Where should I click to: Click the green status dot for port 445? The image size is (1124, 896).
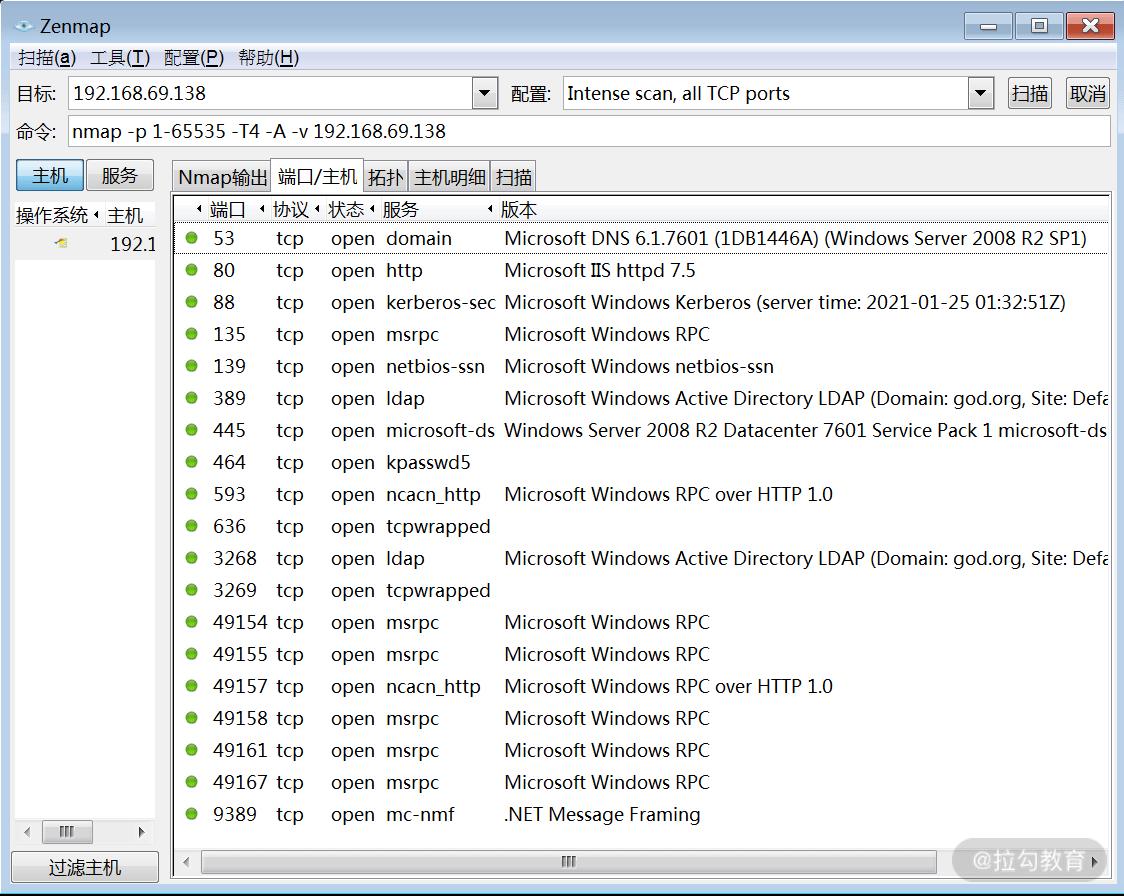coord(191,430)
